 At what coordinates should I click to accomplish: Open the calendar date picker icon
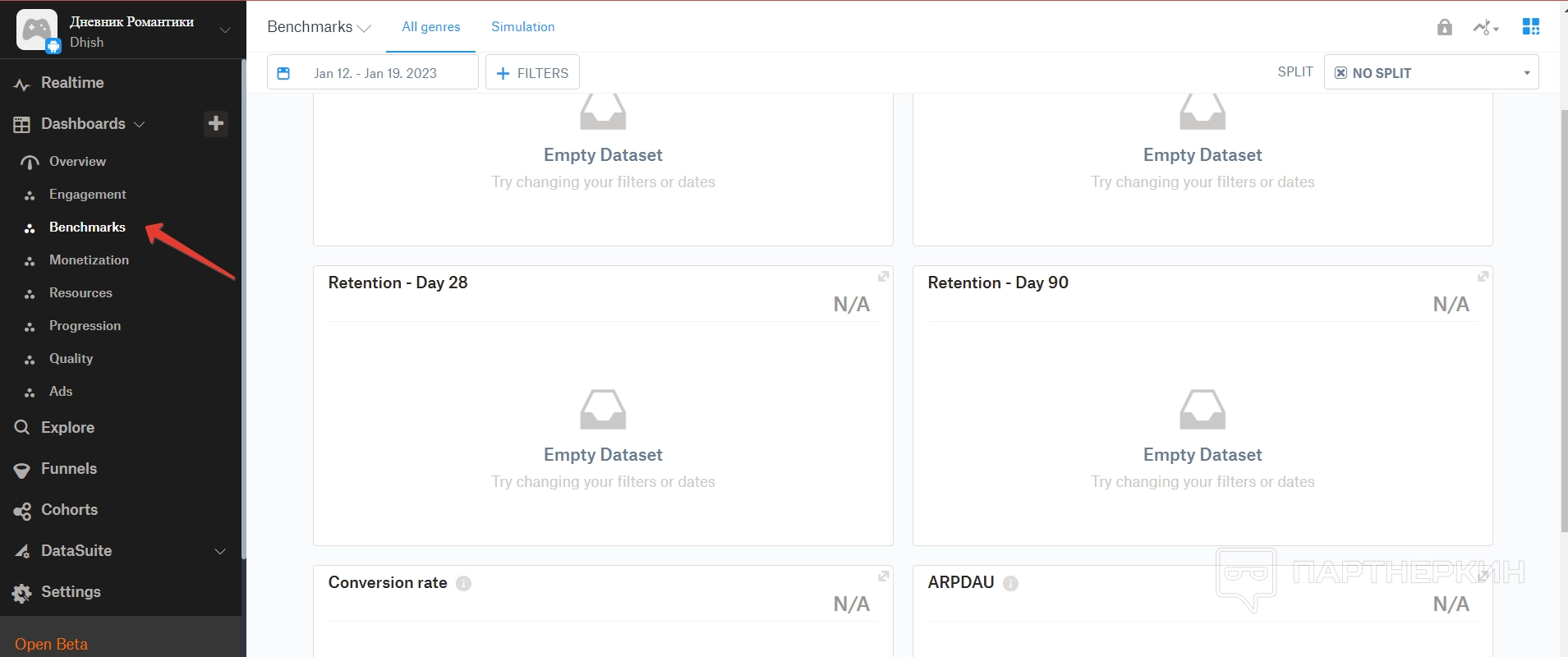(283, 73)
